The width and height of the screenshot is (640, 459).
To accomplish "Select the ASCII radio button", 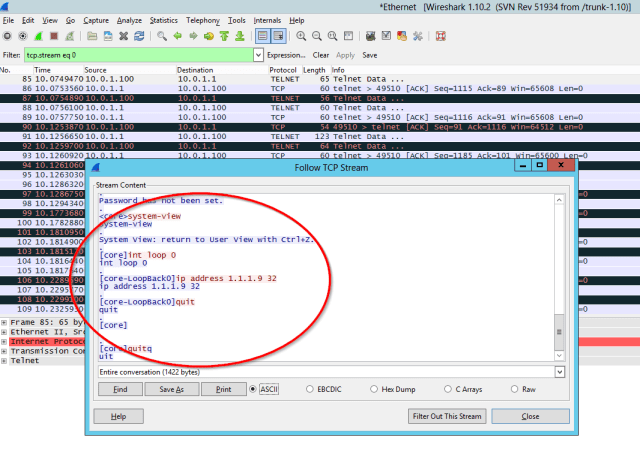I will [253, 389].
